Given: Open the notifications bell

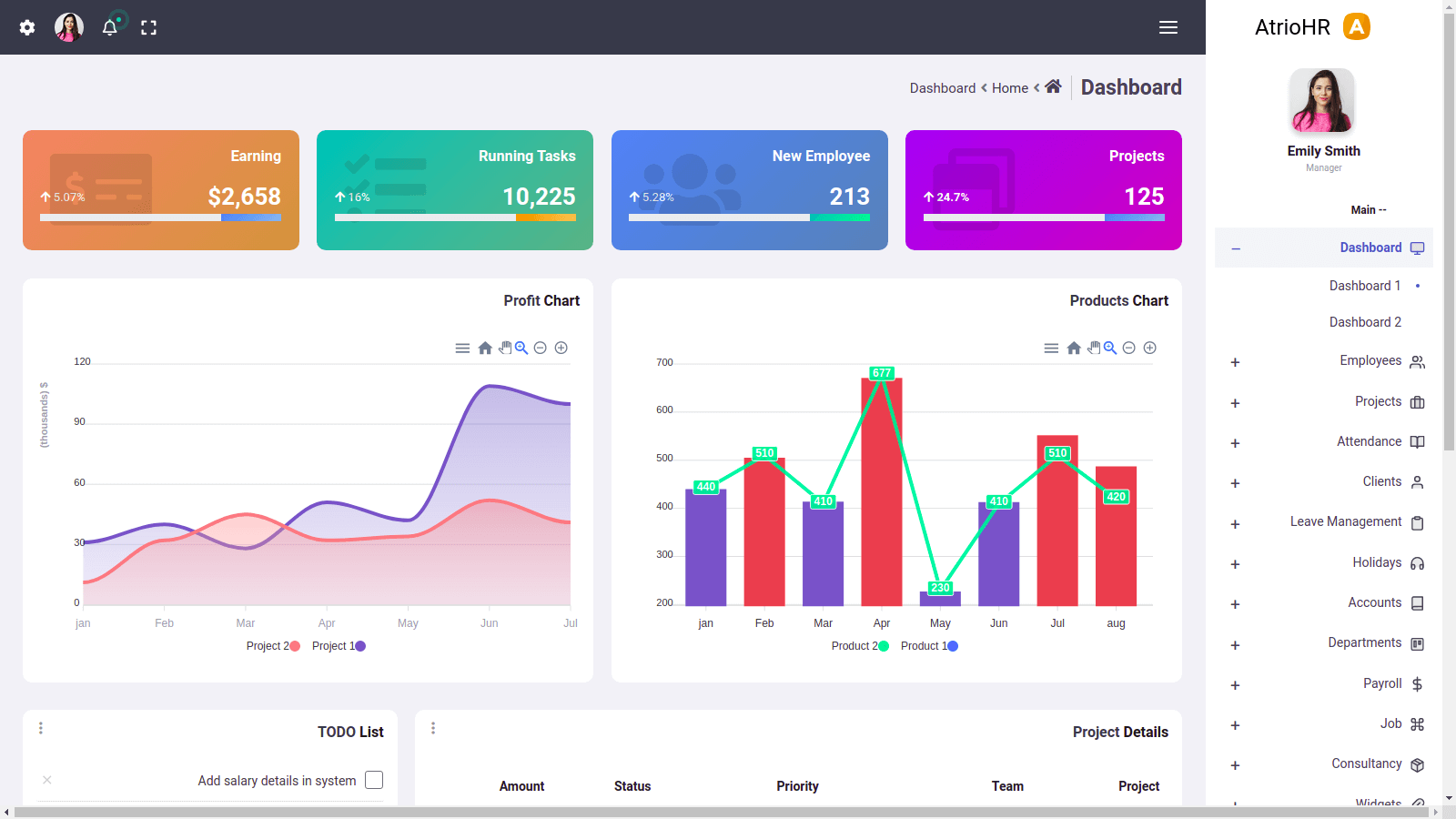Looking at the screenshot, I should click(x=109, y=27).
